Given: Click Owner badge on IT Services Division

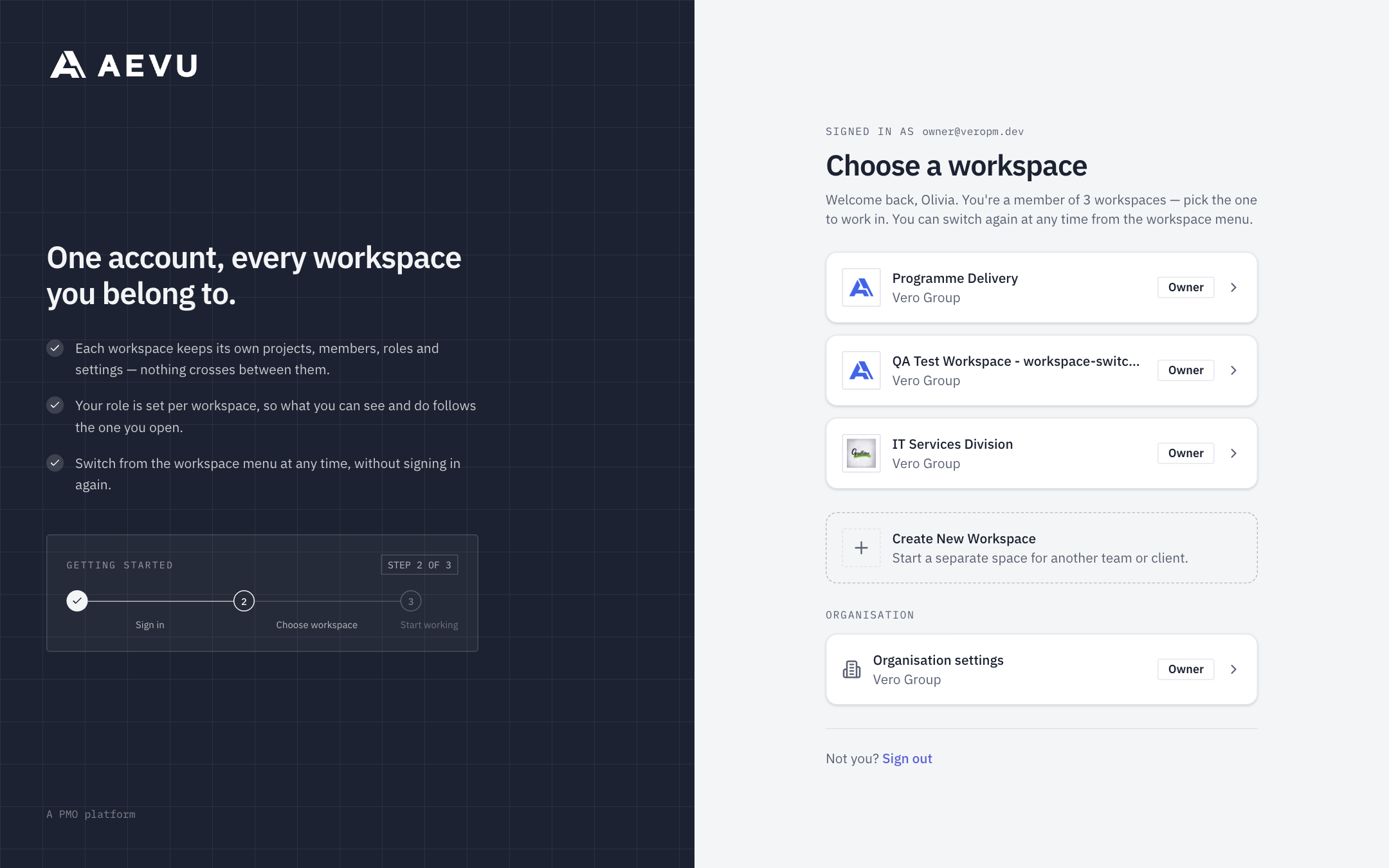Looking at the screenshot, I should pyautogui.click(x=1186, y=453).
